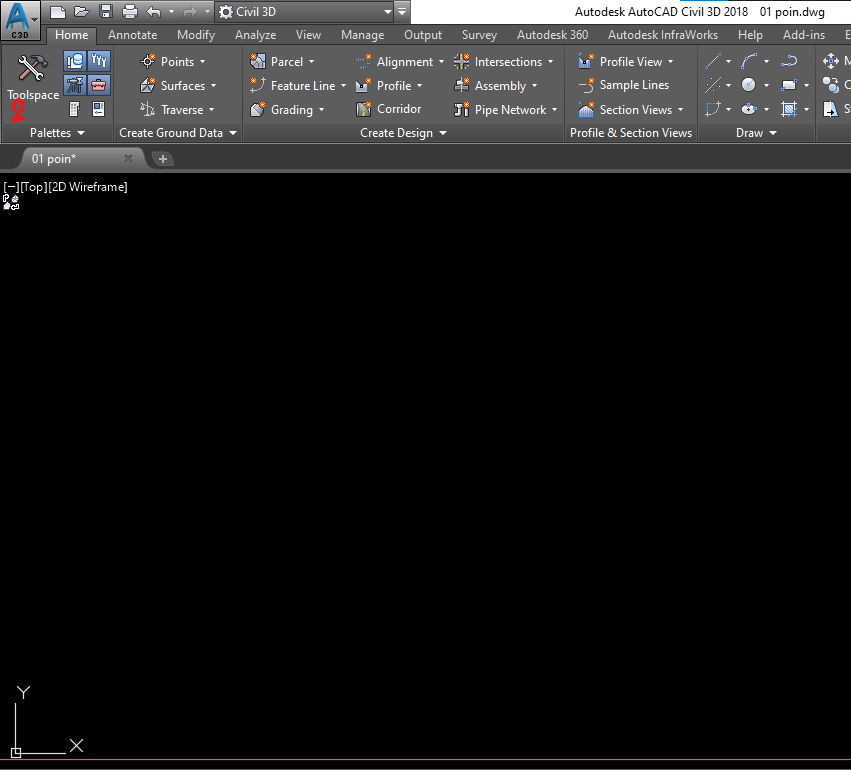Select the Hatch tool

click(790, 110)
